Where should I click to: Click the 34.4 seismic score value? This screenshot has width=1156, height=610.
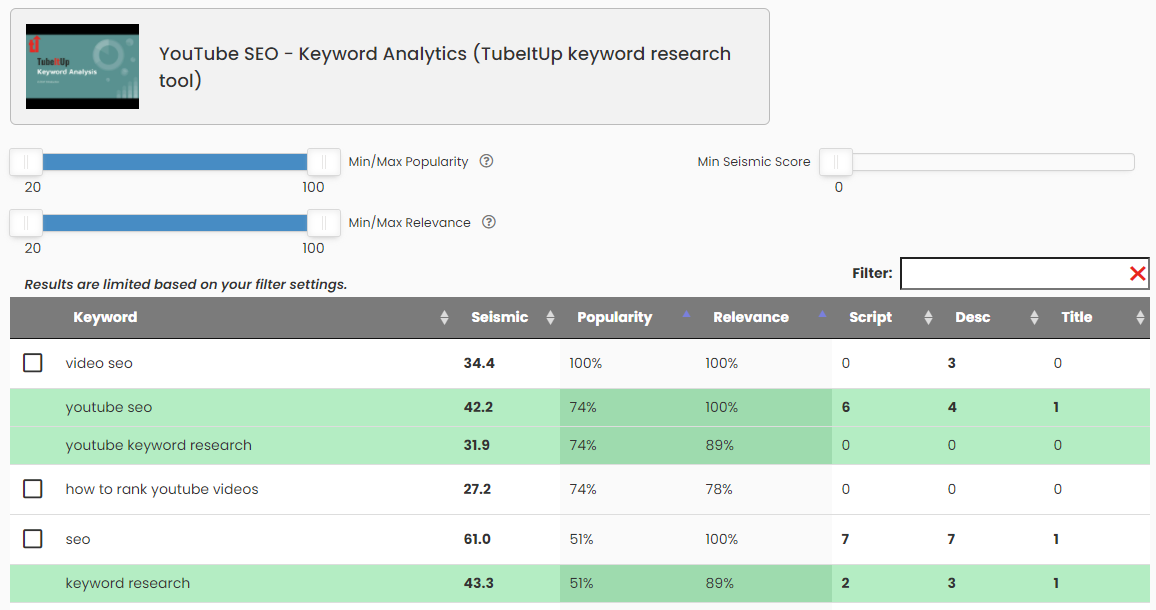point(479,363)
